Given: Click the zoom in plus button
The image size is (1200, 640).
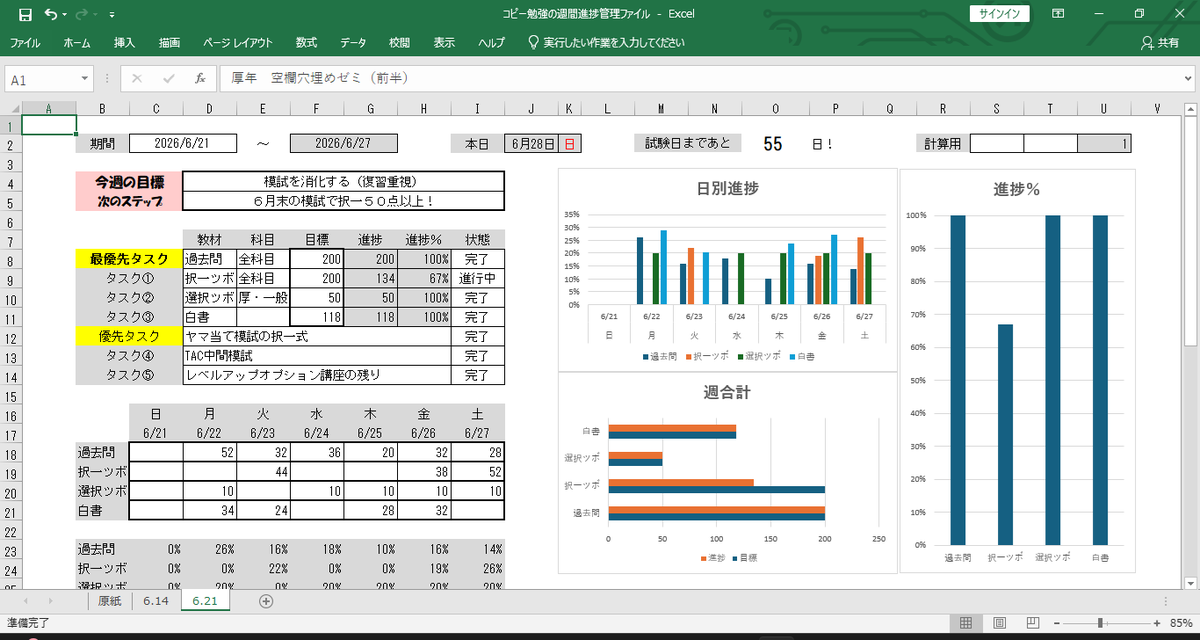Looking at the screenshot, I should 1156,623.
